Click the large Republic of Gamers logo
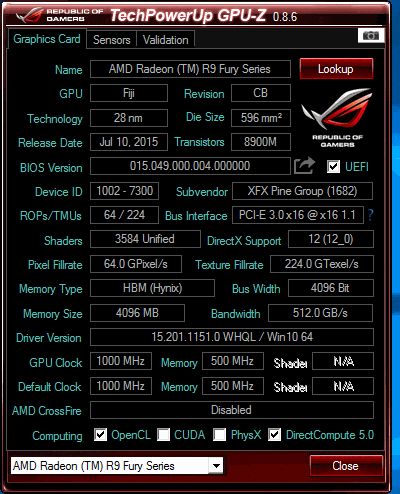 (337, 118)
